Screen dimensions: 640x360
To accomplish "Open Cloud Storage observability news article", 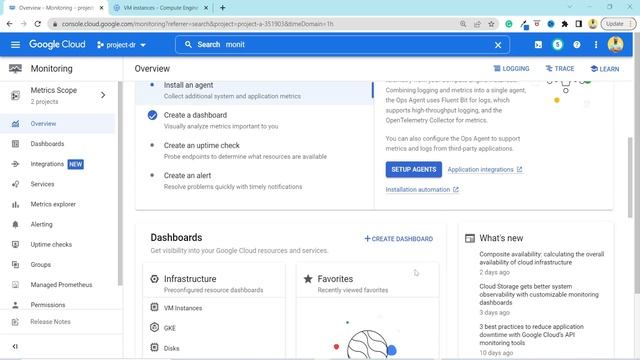I will click(x=539, y=294).
